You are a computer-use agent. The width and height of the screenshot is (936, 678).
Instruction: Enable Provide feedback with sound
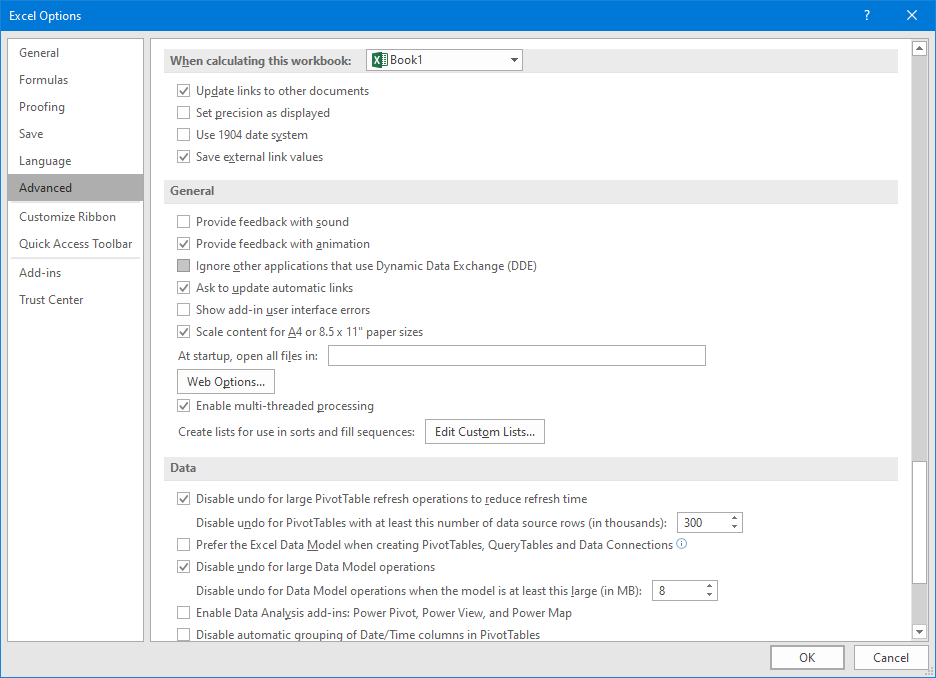click(183, 222)
